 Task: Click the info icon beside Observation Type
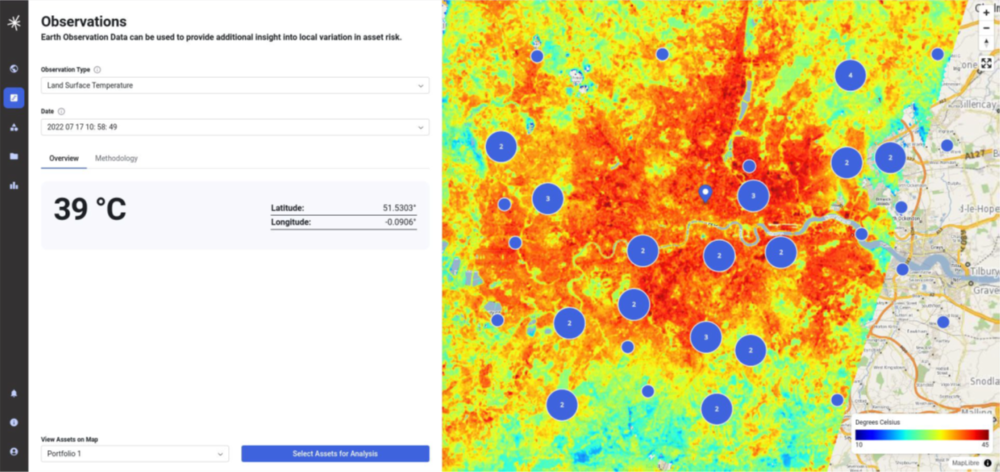pyautogui.click(x=97, y=70)
